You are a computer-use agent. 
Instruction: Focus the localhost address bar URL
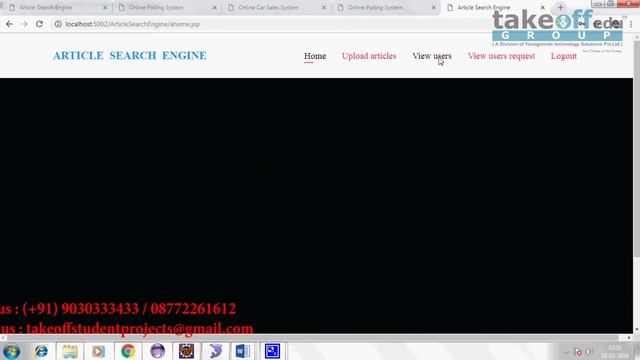coord(133,24)
